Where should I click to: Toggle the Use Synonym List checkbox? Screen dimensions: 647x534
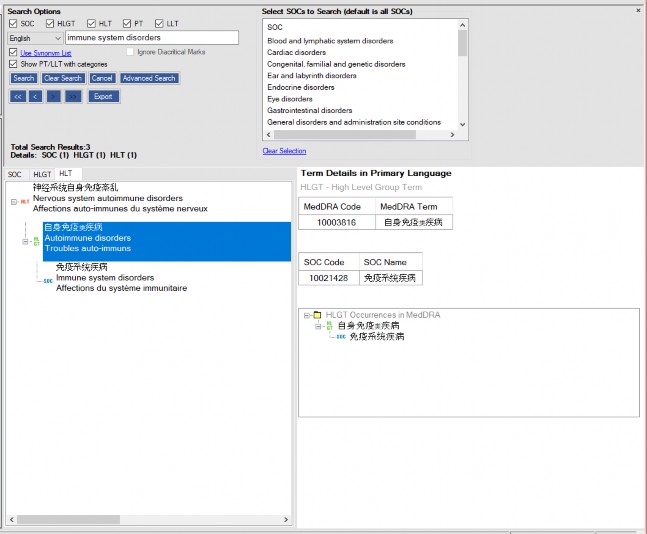coord(13,51)
